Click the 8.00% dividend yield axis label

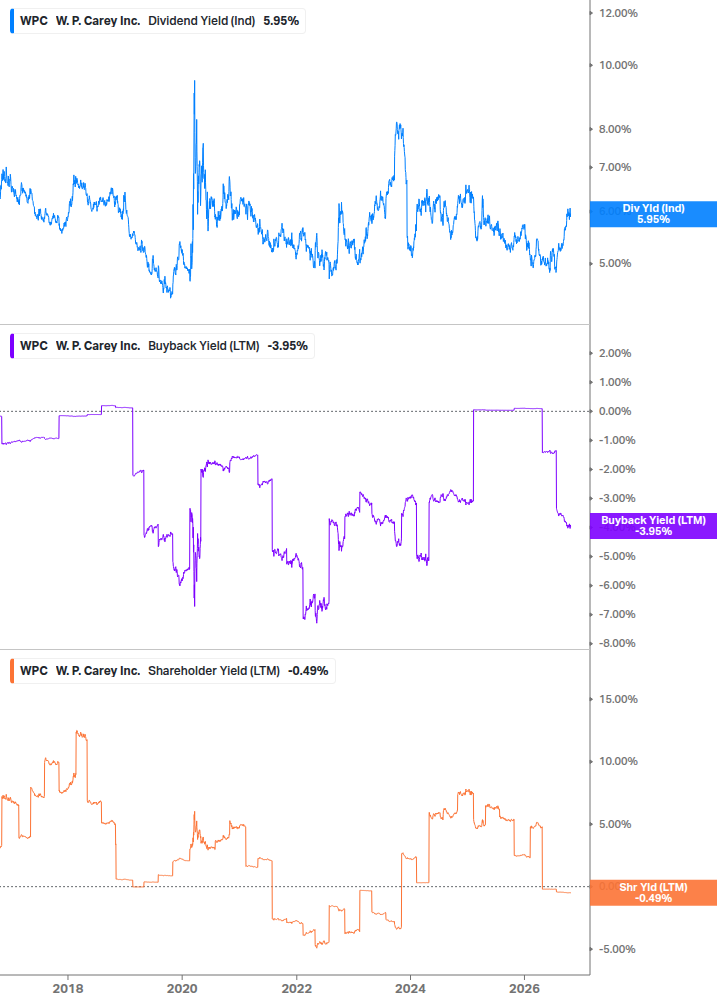pos(615,129)
